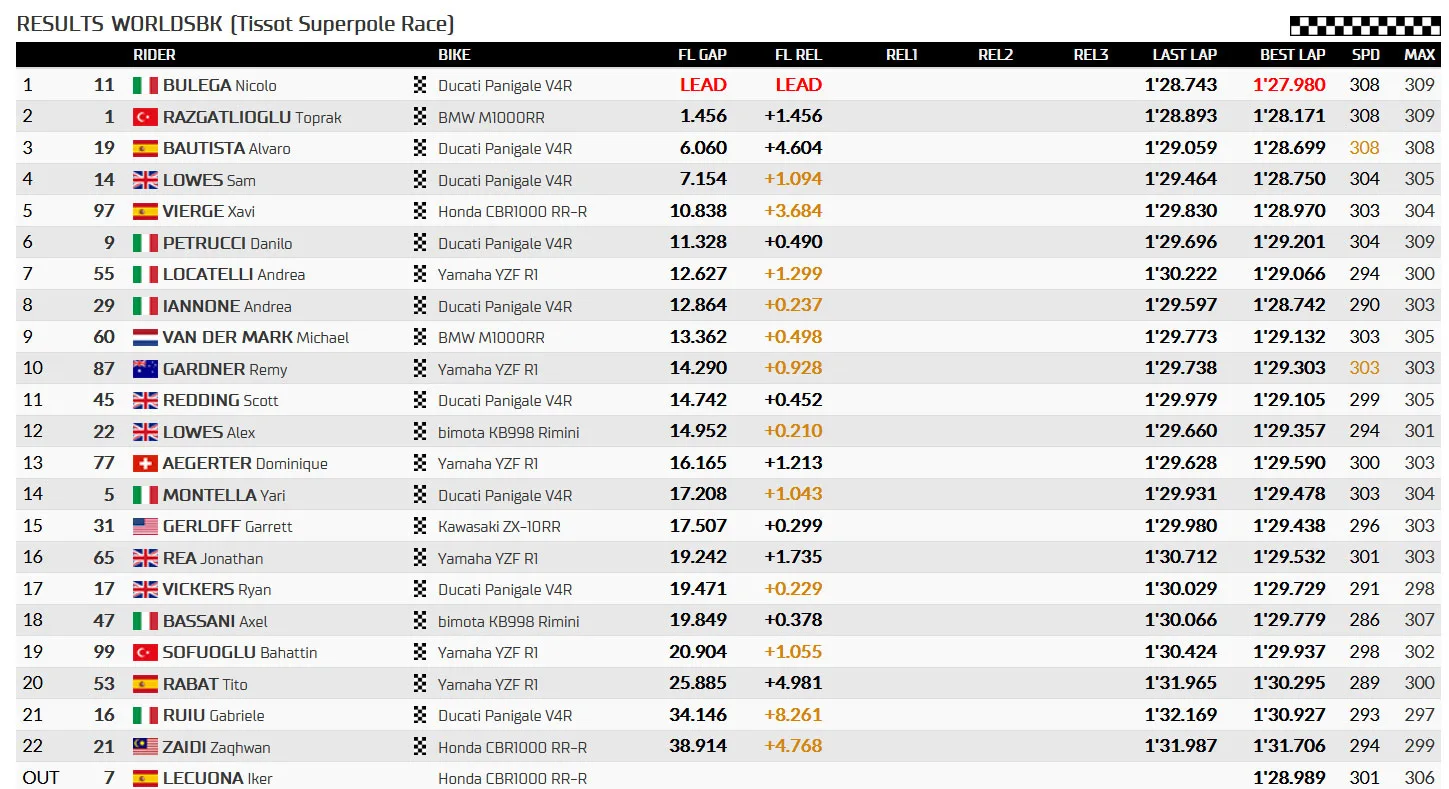Click the Spanish flag beside RABAT Tito

coord(145,684)
